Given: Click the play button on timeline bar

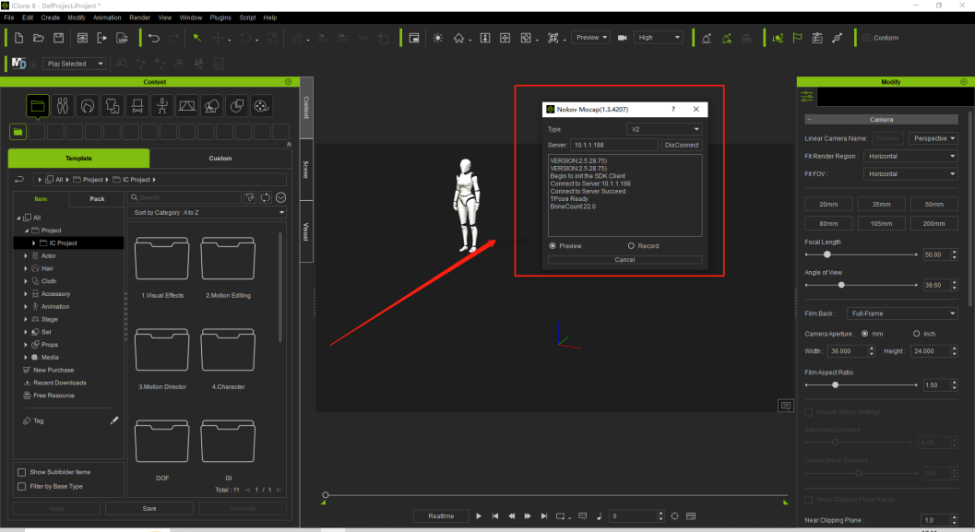Looking at the screenshot, I should (x=479, y=516).
